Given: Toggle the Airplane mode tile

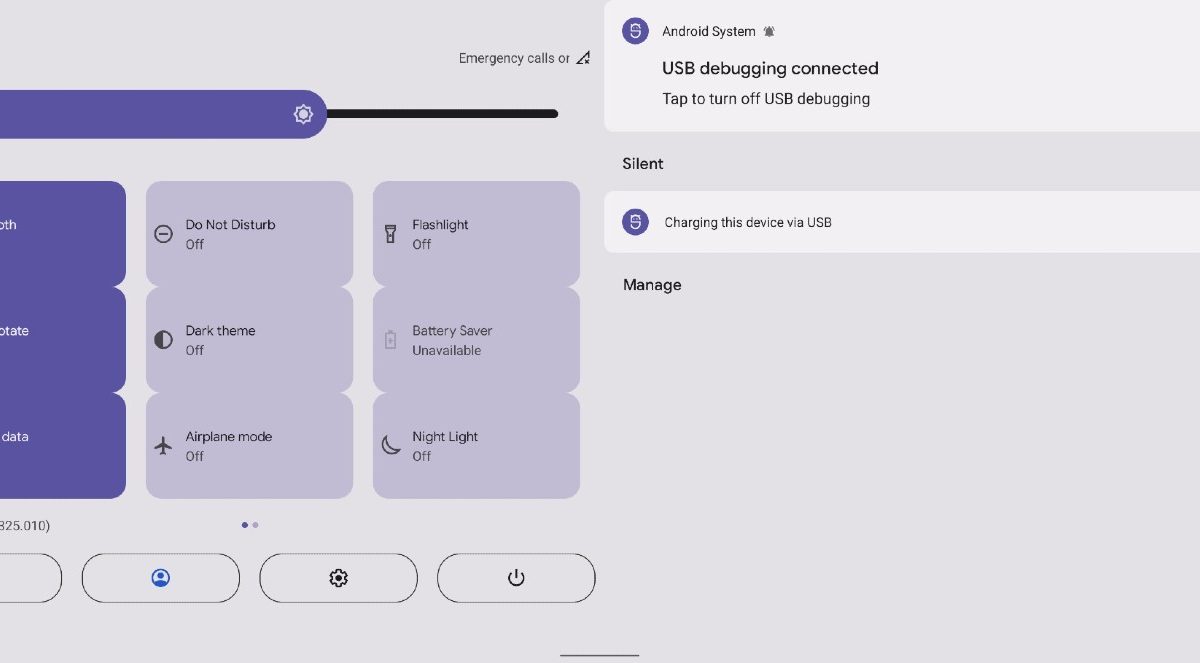Looking at the screenshot, I should (249, 446).
